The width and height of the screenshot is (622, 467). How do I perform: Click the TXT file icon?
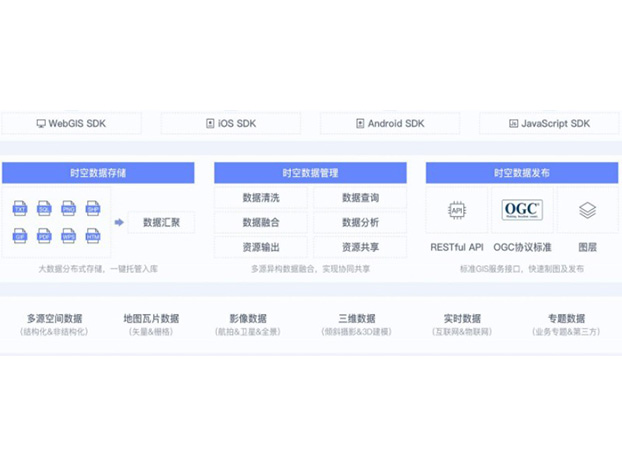20,208
